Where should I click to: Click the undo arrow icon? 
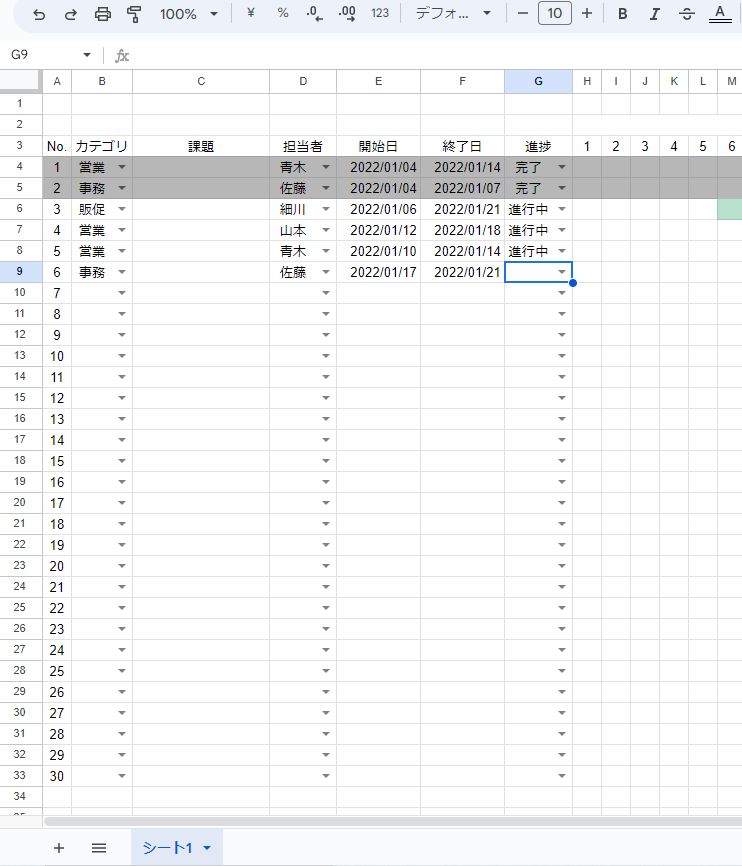[39, 14]
